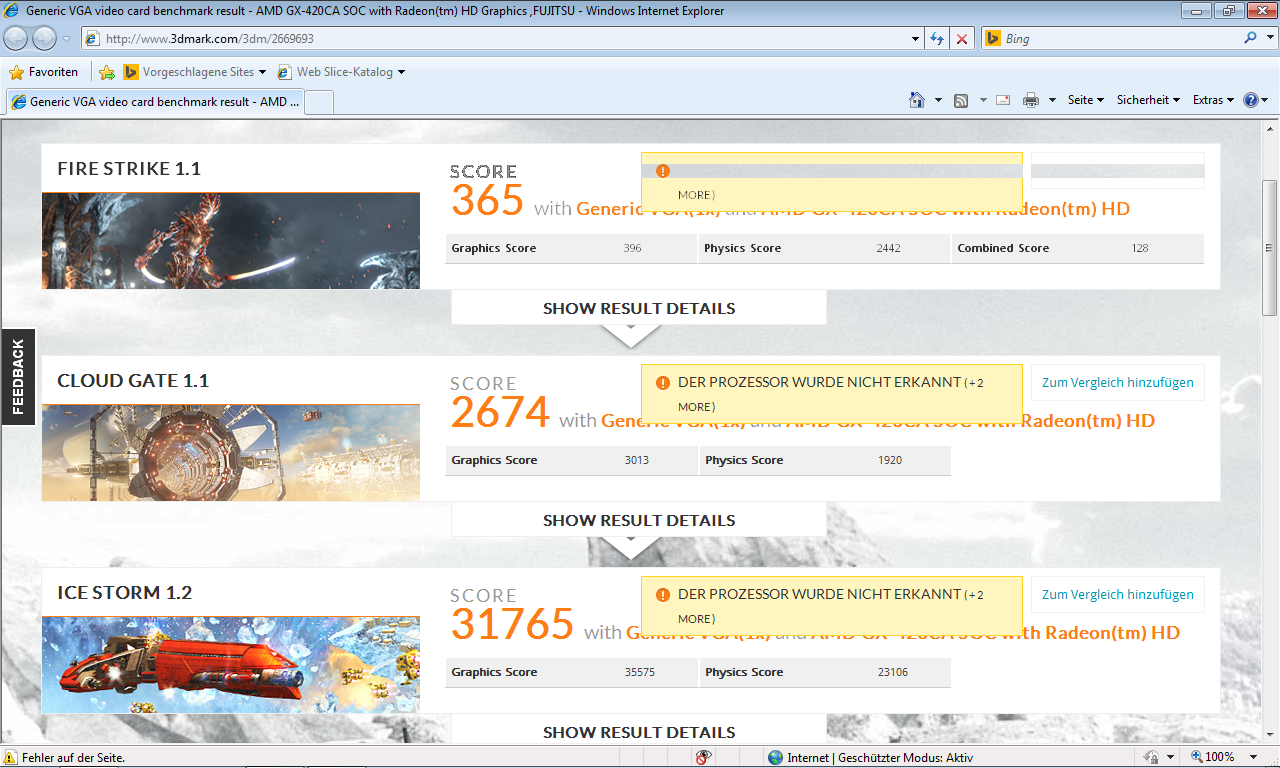Click the Ice Storm spaceship thumbnail image
The width and height of the screenshot is (1280, 768).
(231, 665)
